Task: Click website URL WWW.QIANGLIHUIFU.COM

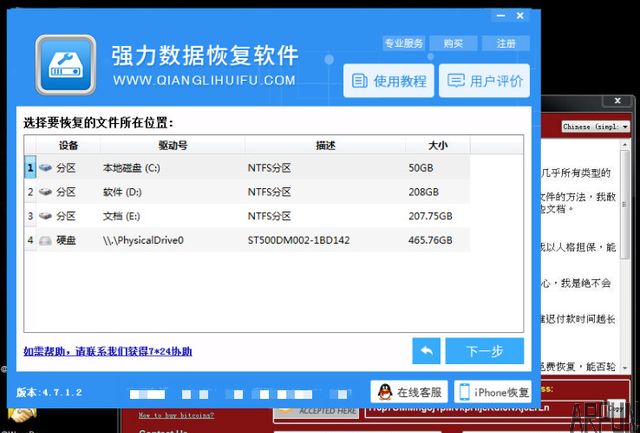Action: coord(204,80)
